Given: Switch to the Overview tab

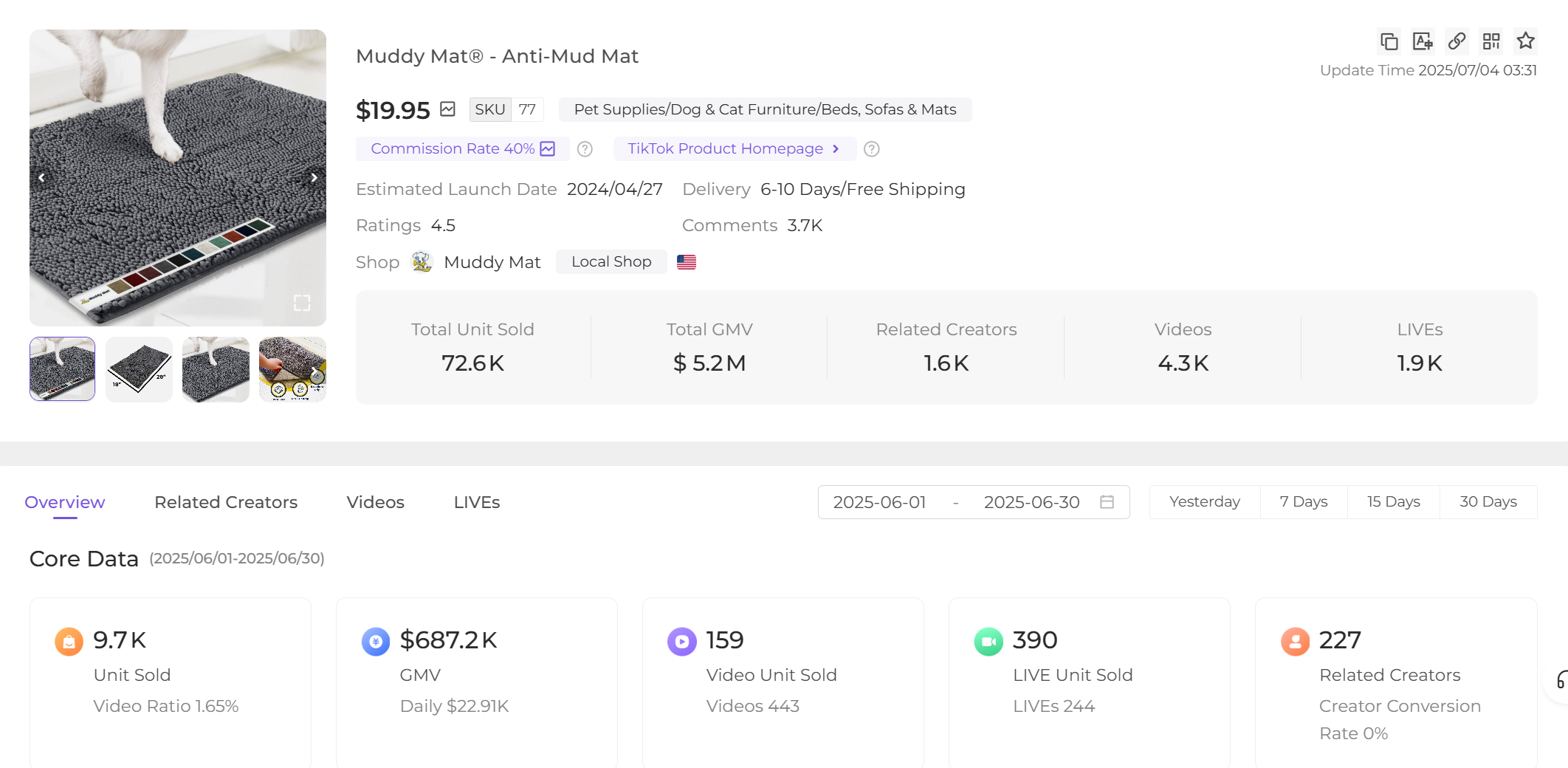Looking at the screenshot, I should click(65, 502).
